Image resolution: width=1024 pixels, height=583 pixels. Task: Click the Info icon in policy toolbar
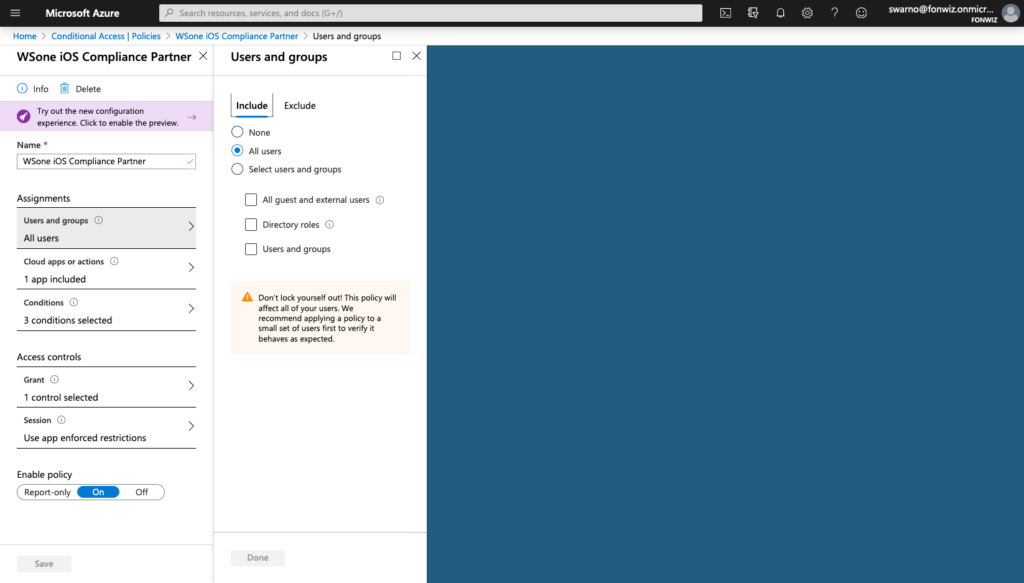point(22,88)
